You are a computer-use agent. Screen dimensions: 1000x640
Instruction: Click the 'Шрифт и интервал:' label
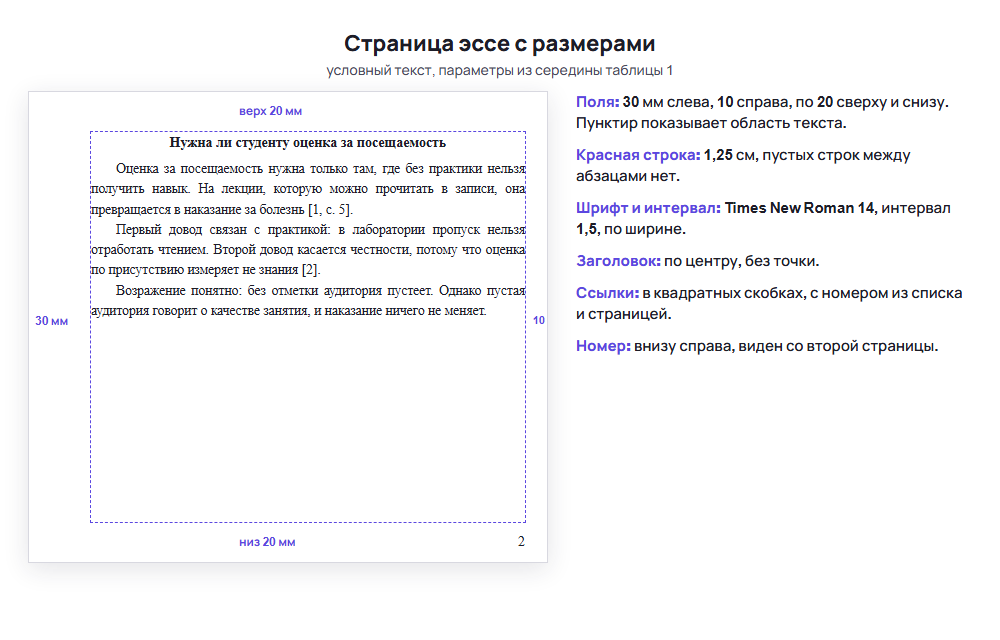[x=648, y=208]
